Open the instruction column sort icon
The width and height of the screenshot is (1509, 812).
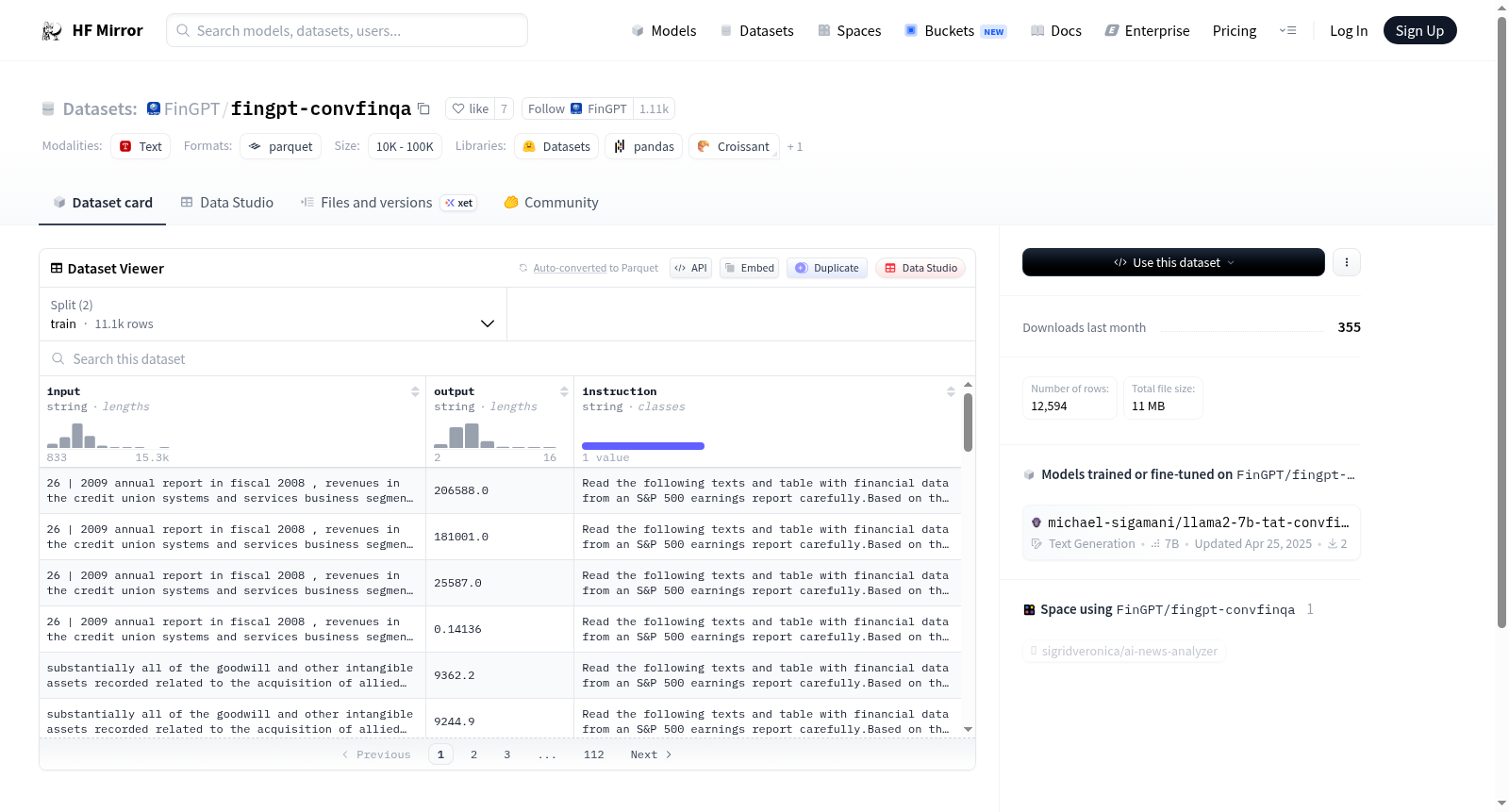click(951, 391)
